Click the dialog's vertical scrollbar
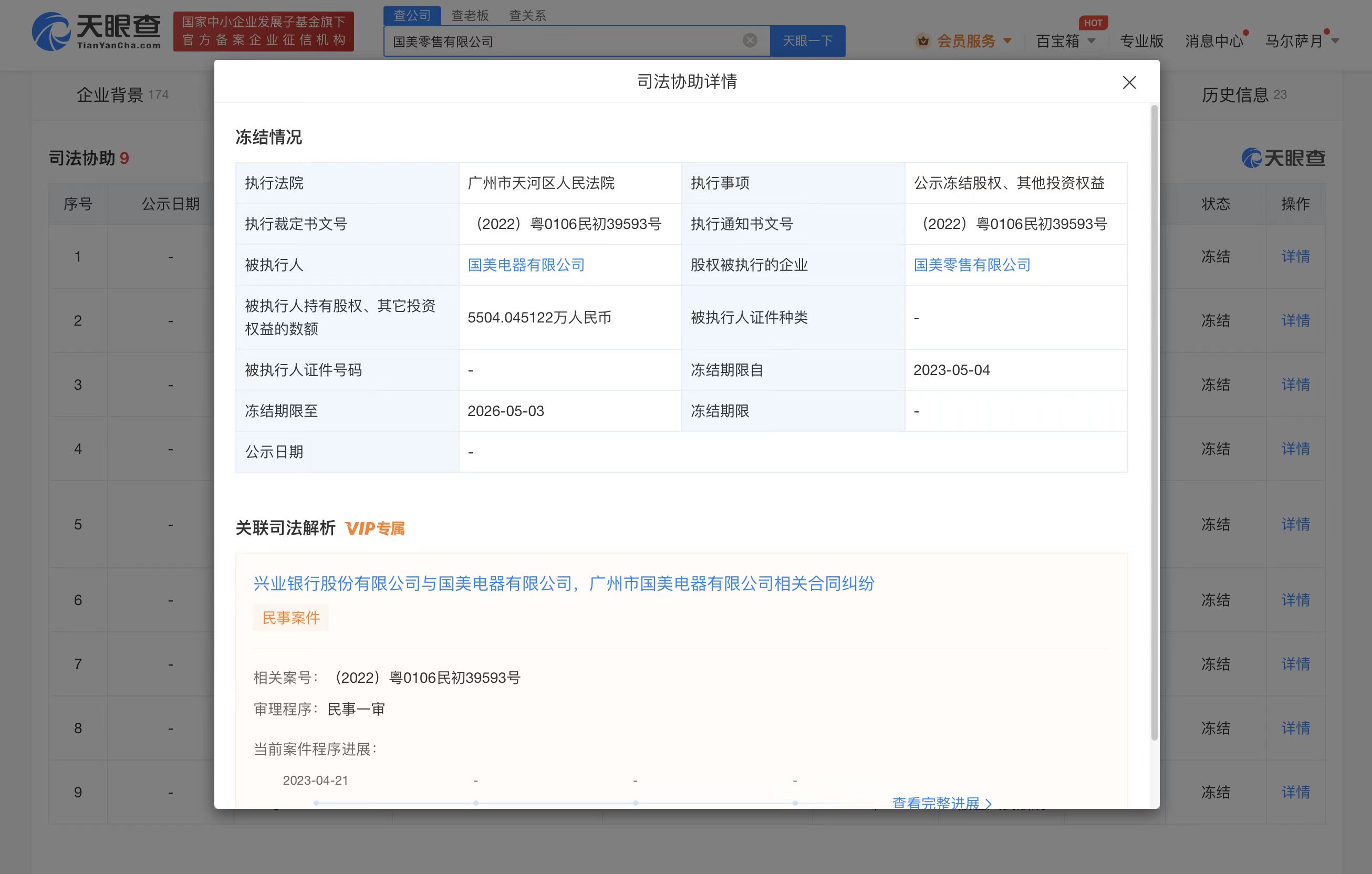1372x874 pixels. pyautogui.click(x=1154, y=422)
